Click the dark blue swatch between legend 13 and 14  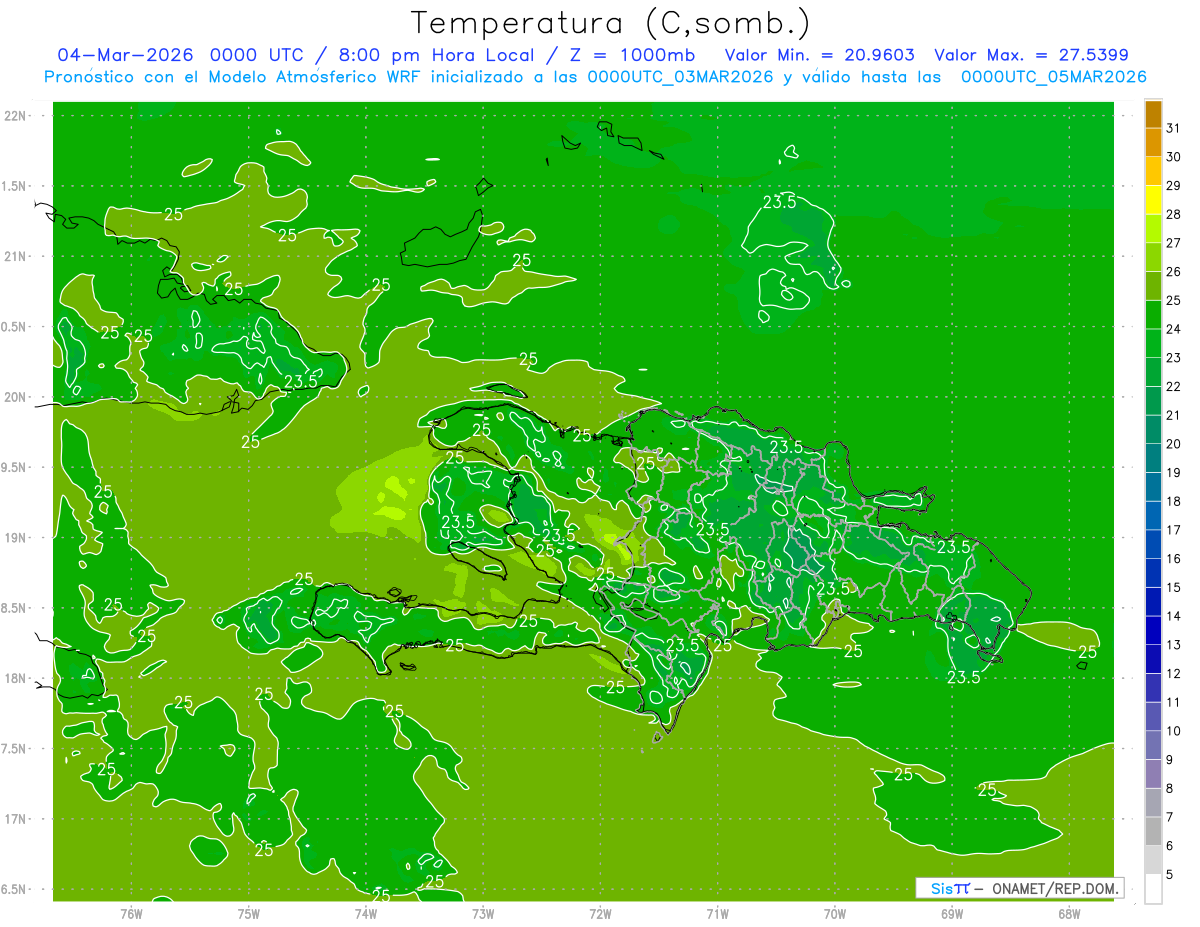[1153, 630]
